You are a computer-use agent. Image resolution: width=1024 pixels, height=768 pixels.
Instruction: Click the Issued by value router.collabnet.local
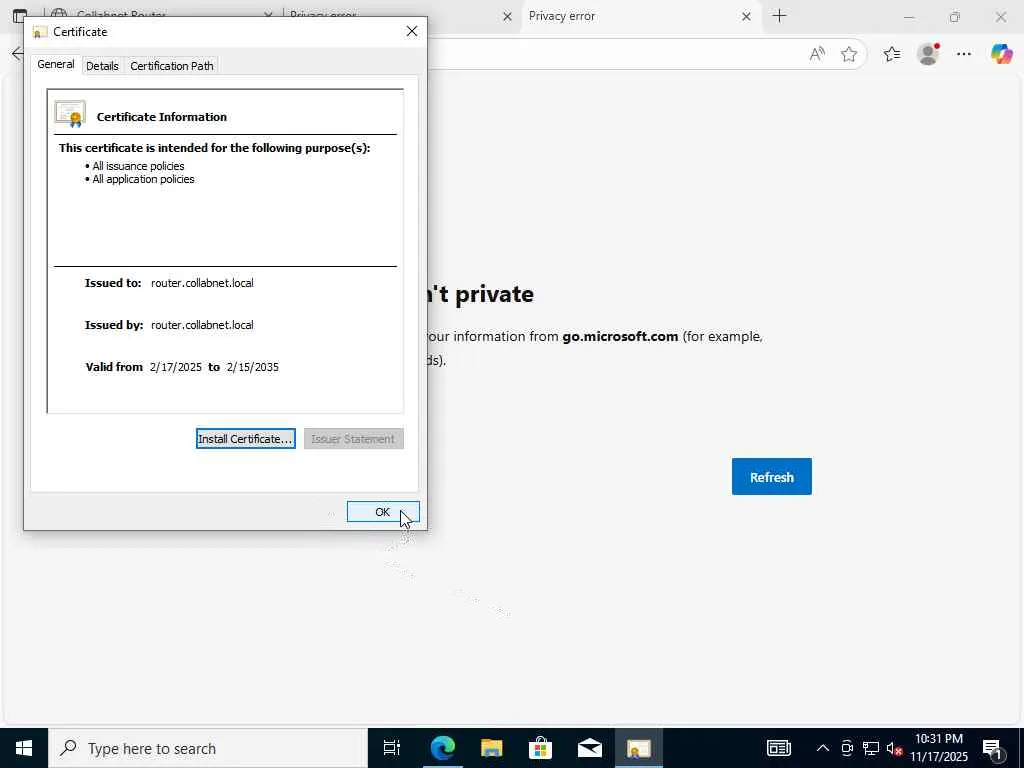coord(202,325)
